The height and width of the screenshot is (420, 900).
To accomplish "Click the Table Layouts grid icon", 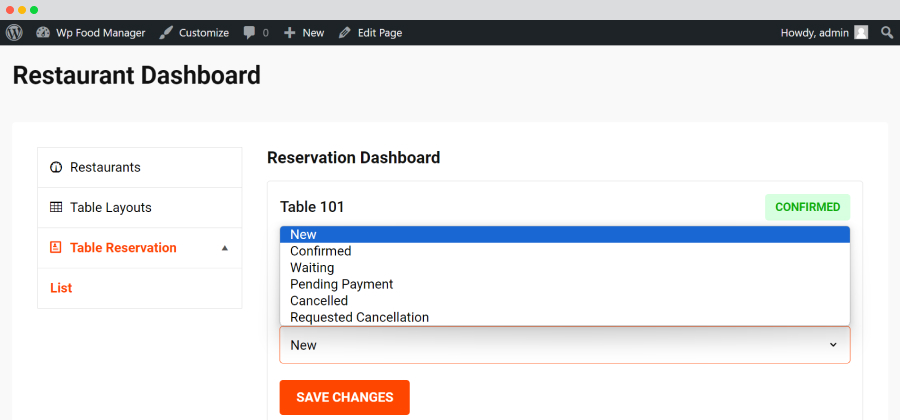I will click(x=56, y=207).
